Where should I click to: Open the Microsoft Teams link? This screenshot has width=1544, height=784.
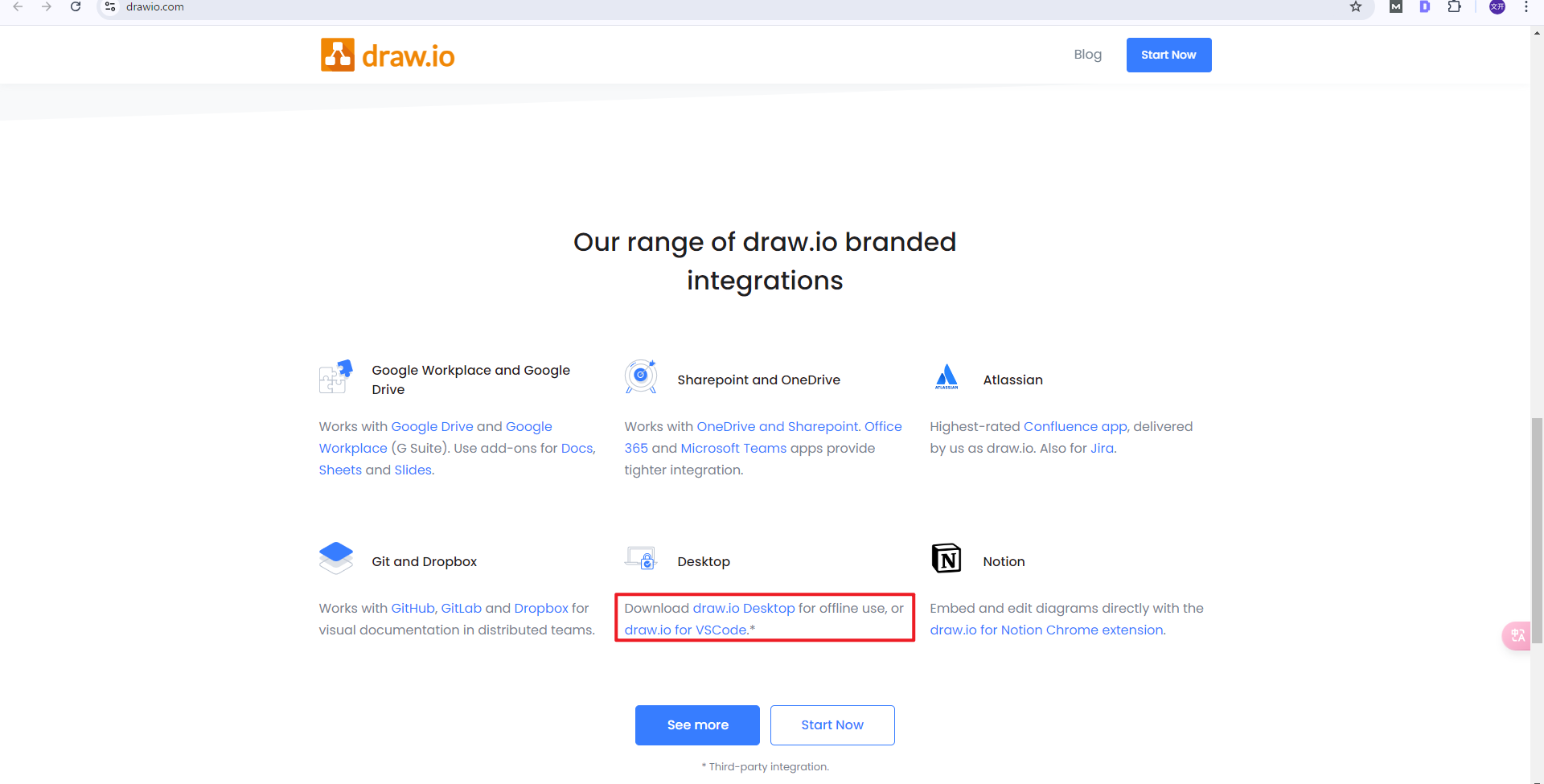[733, 448]
